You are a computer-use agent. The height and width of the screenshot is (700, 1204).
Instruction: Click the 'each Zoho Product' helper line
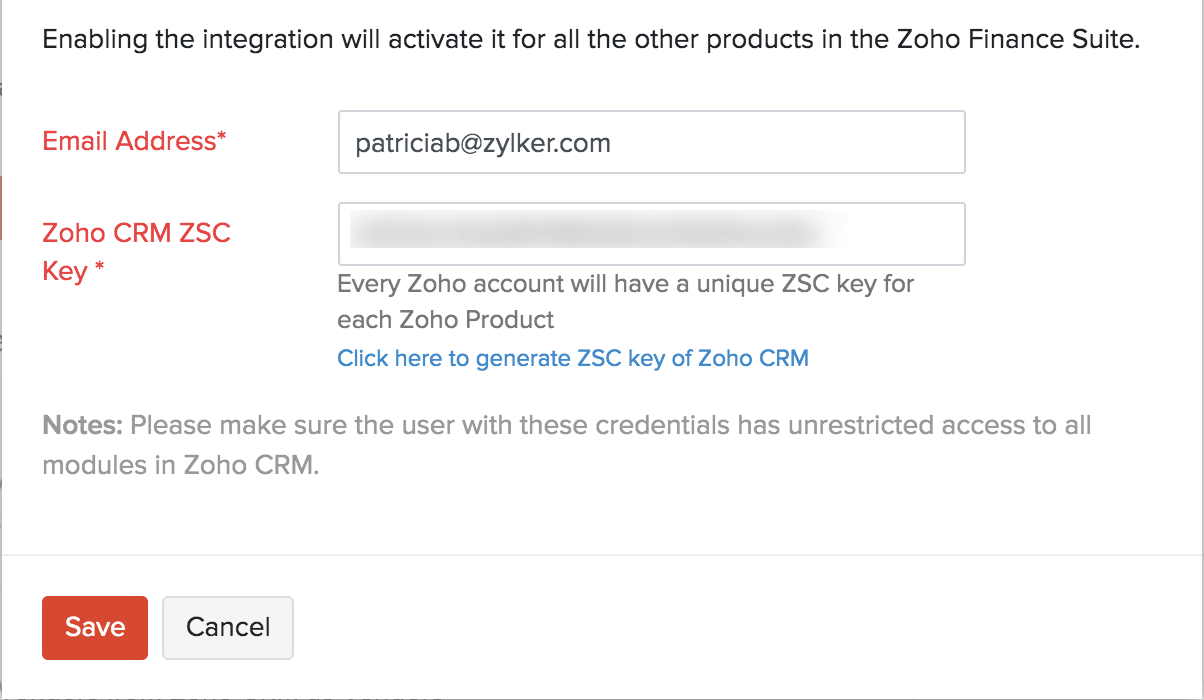445,320
